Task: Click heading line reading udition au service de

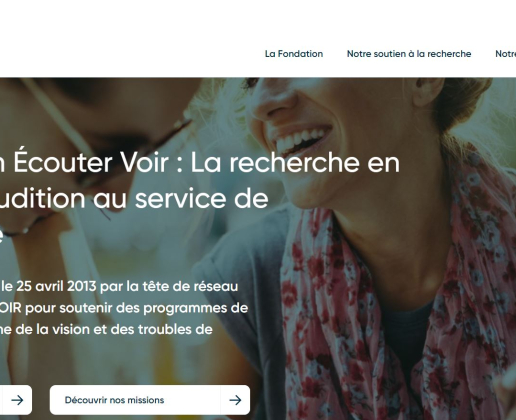Action: point(134,199)
